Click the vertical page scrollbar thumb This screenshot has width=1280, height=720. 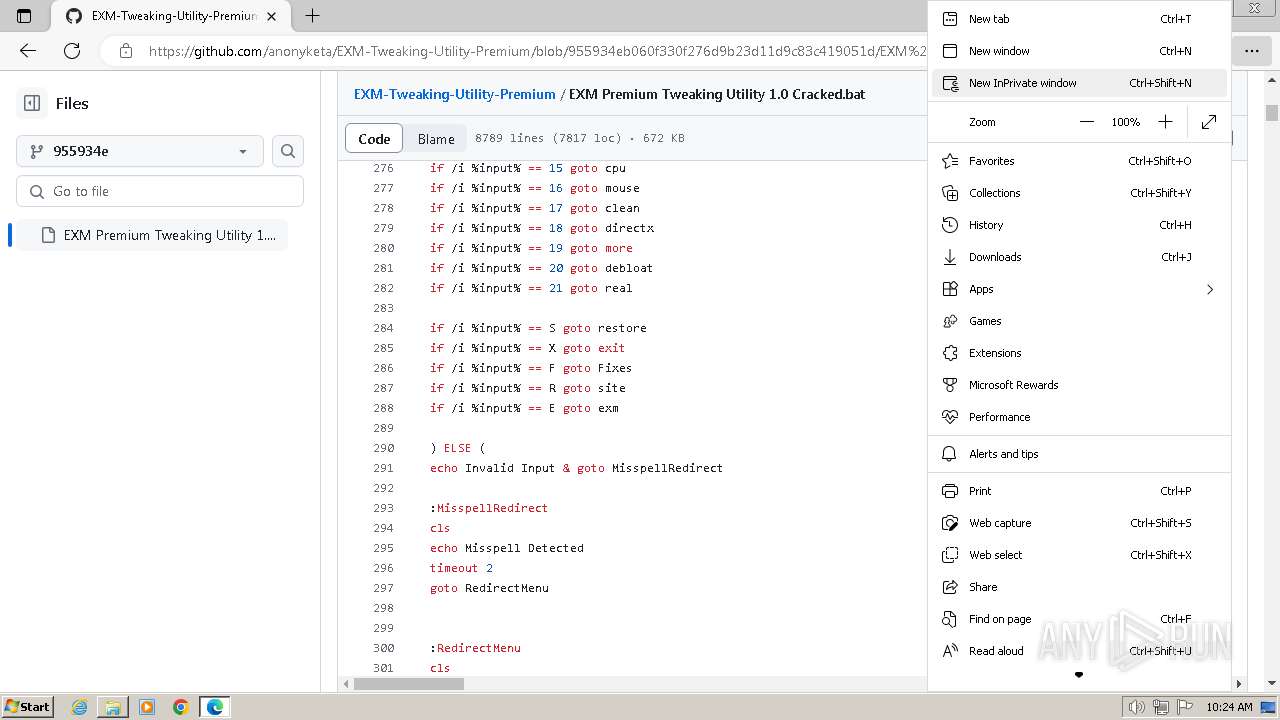tap(1272, 113)
